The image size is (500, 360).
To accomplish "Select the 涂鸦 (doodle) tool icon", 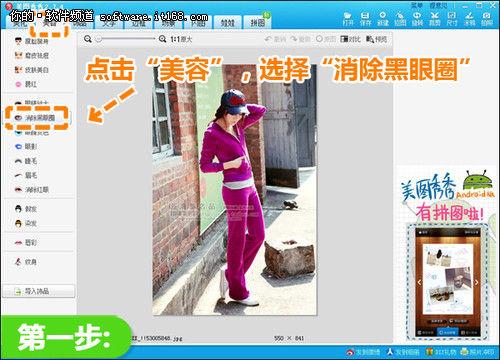I will (469, 19).
